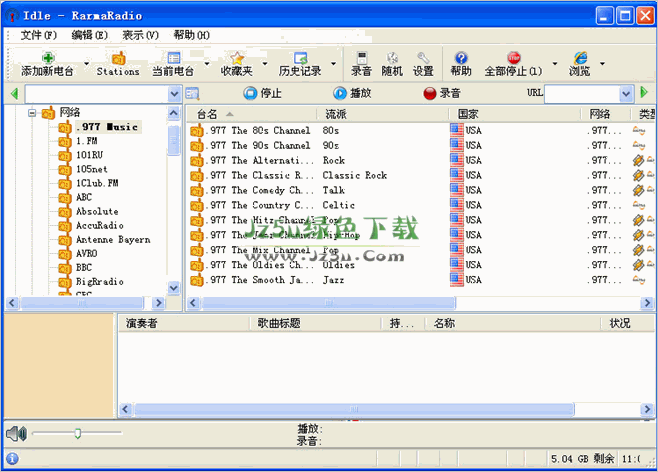The height and width of the screenshot is (472, 658).
Task: Click the station list horizontal scrollbar thumb
Action: tap(328, 302)
